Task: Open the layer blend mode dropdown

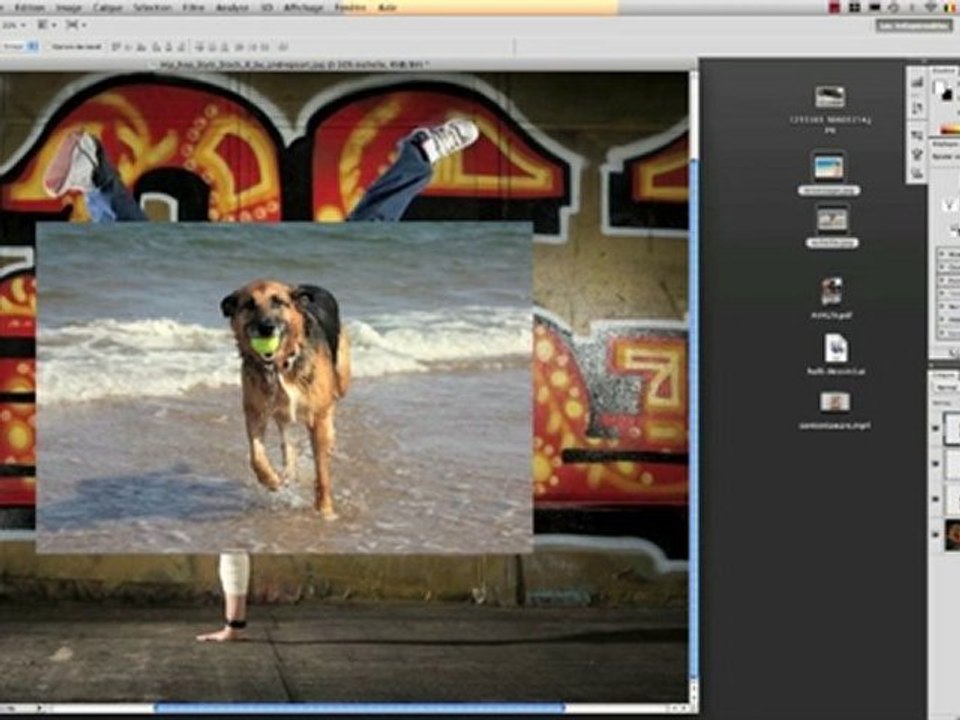Action: tap(947, 388)
